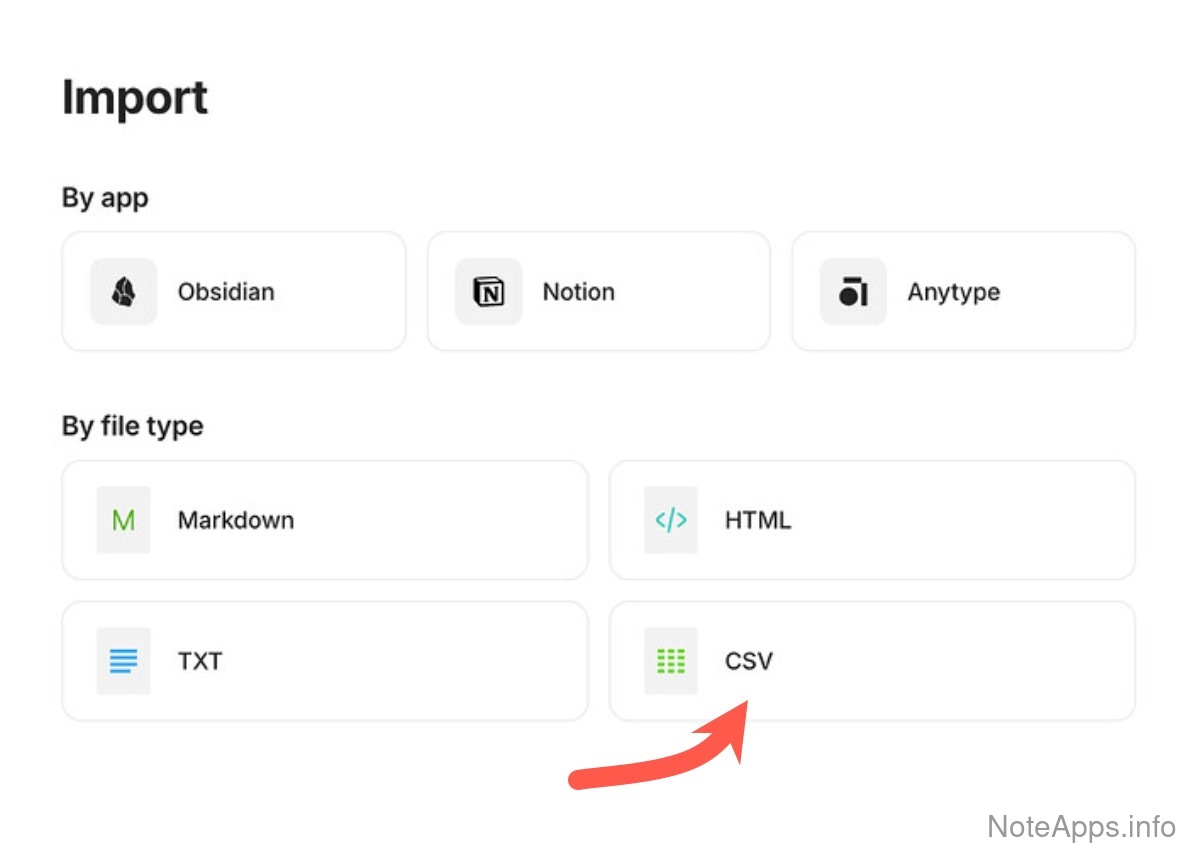Click the Notion N logo icon
This screenshot has height=846, width=1178.
488,292
